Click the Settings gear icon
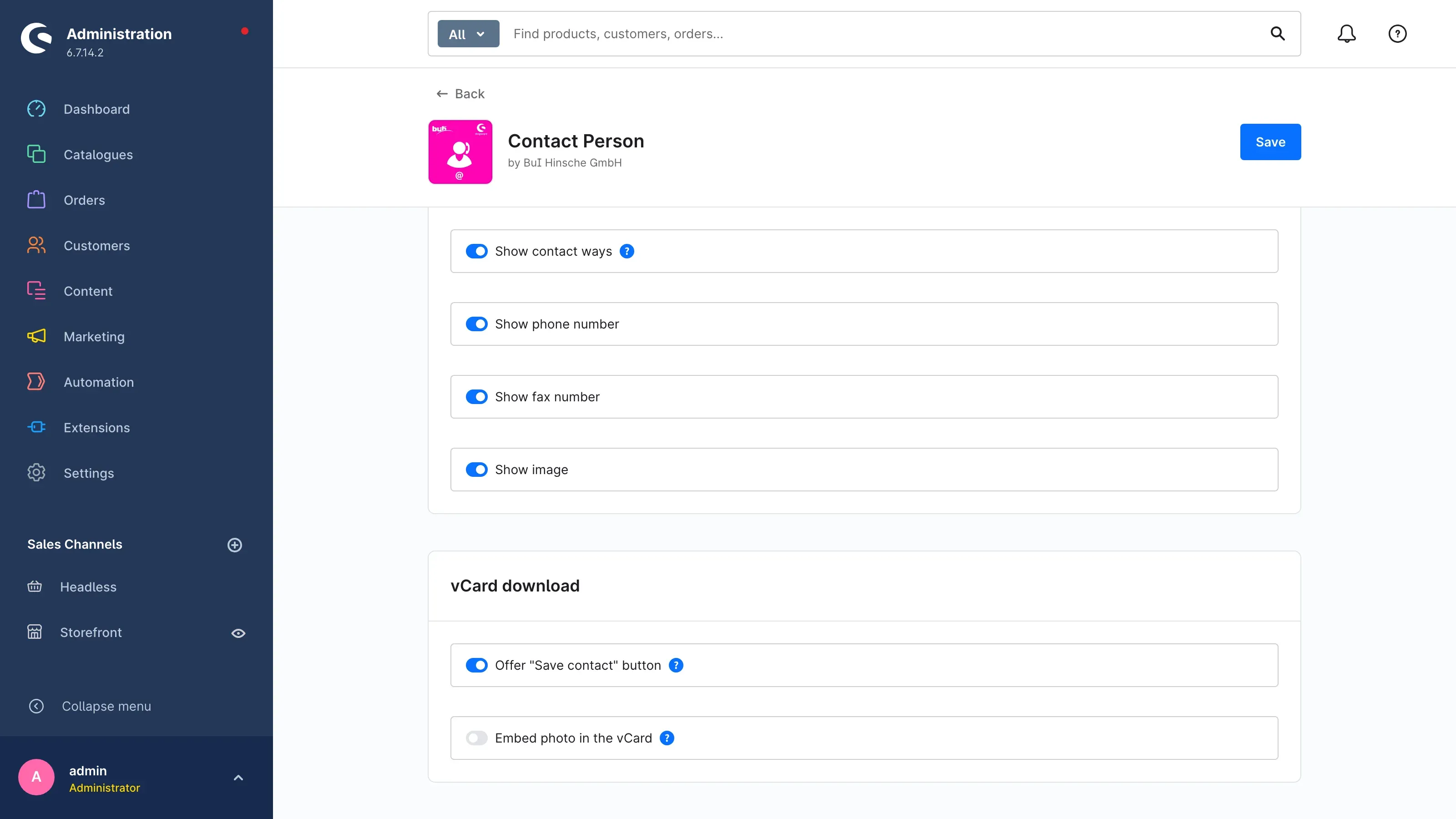 click(x=36, y=473)
